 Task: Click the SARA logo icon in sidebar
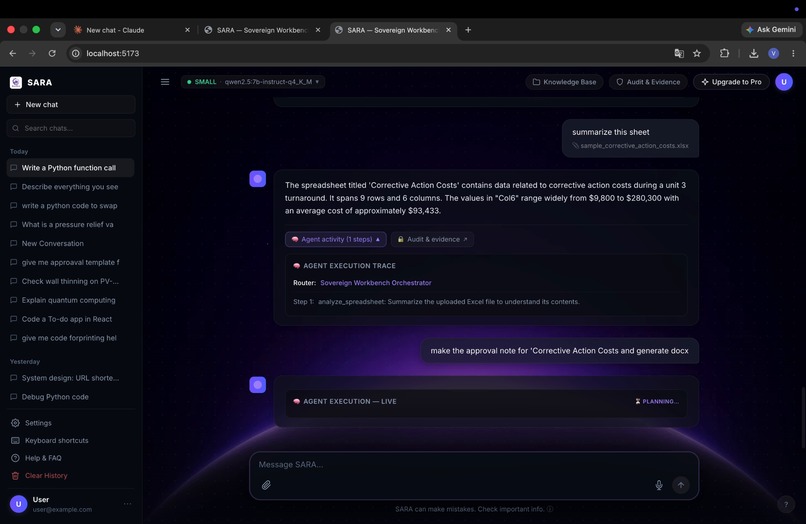pos(16,82)
